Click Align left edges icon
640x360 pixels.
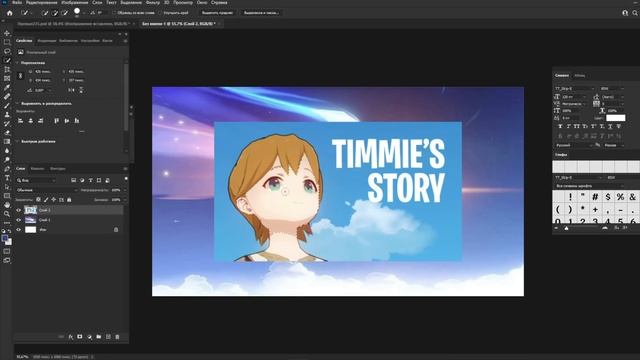click(20, 121)
